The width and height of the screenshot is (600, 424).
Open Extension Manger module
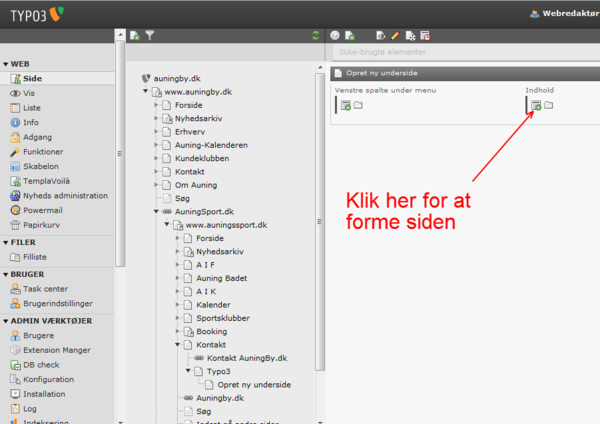pyautogui.click(x=57, y=350)
